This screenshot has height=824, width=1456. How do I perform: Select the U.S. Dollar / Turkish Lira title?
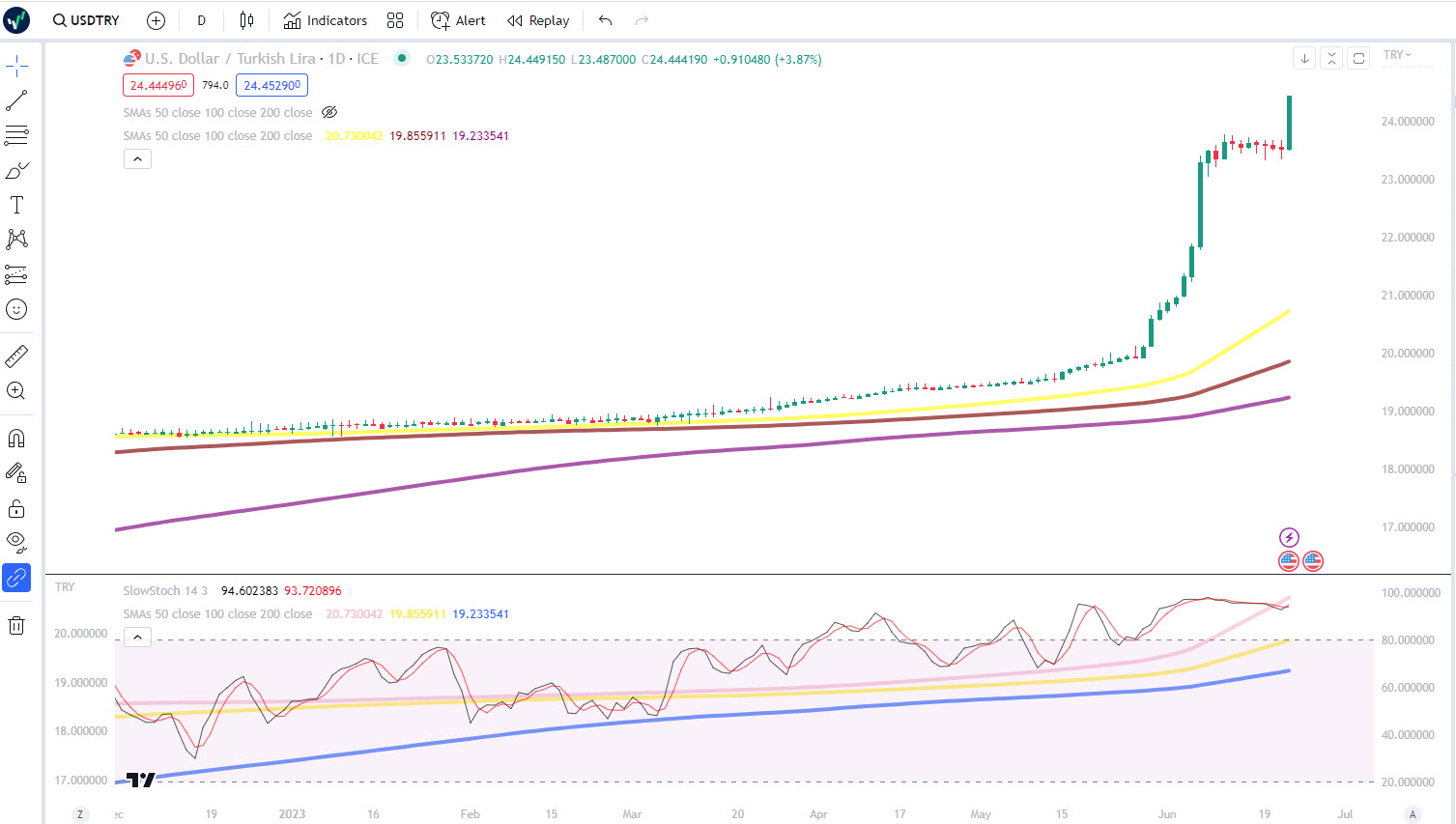230,59
